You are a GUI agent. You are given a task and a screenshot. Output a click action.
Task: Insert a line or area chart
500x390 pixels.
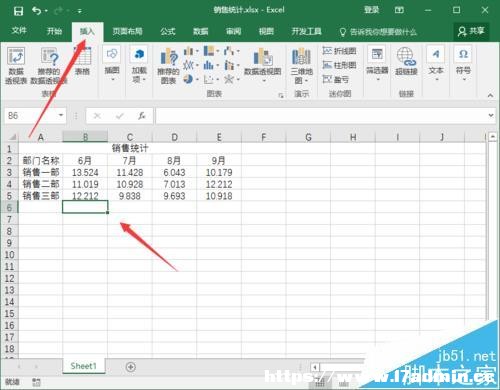click(191, 65)
